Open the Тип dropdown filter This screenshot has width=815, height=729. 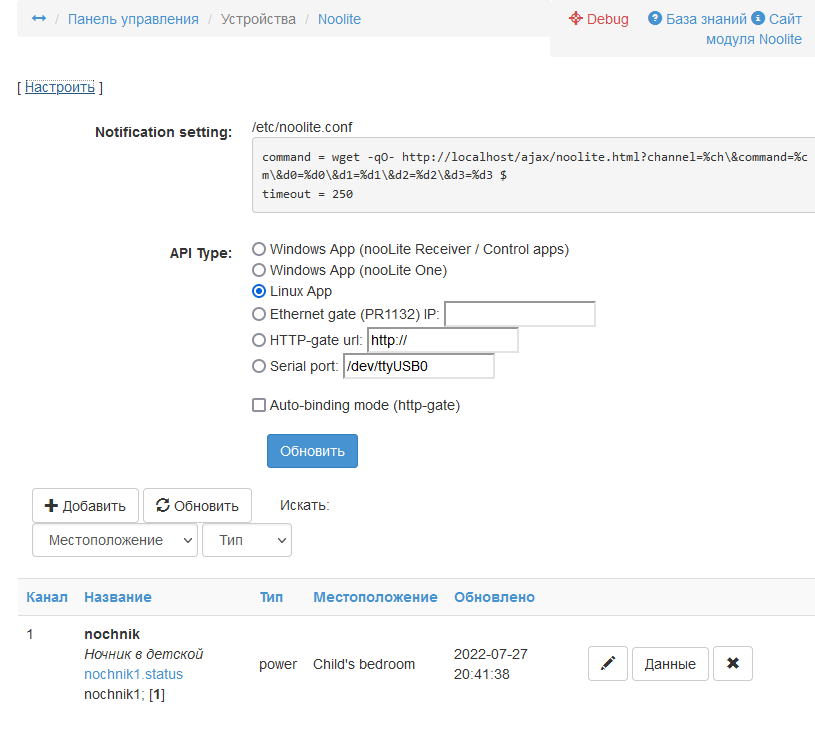246,540
